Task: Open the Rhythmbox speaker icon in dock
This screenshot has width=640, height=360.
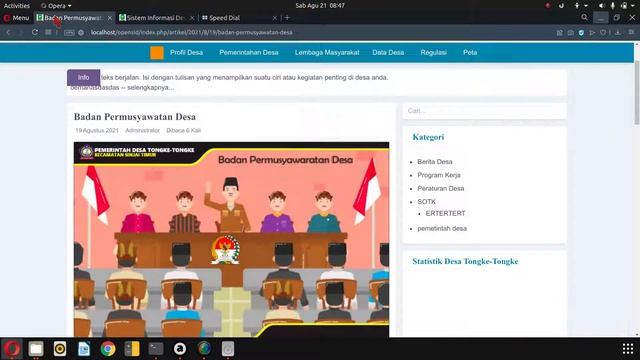Action: tap(60, 349)
